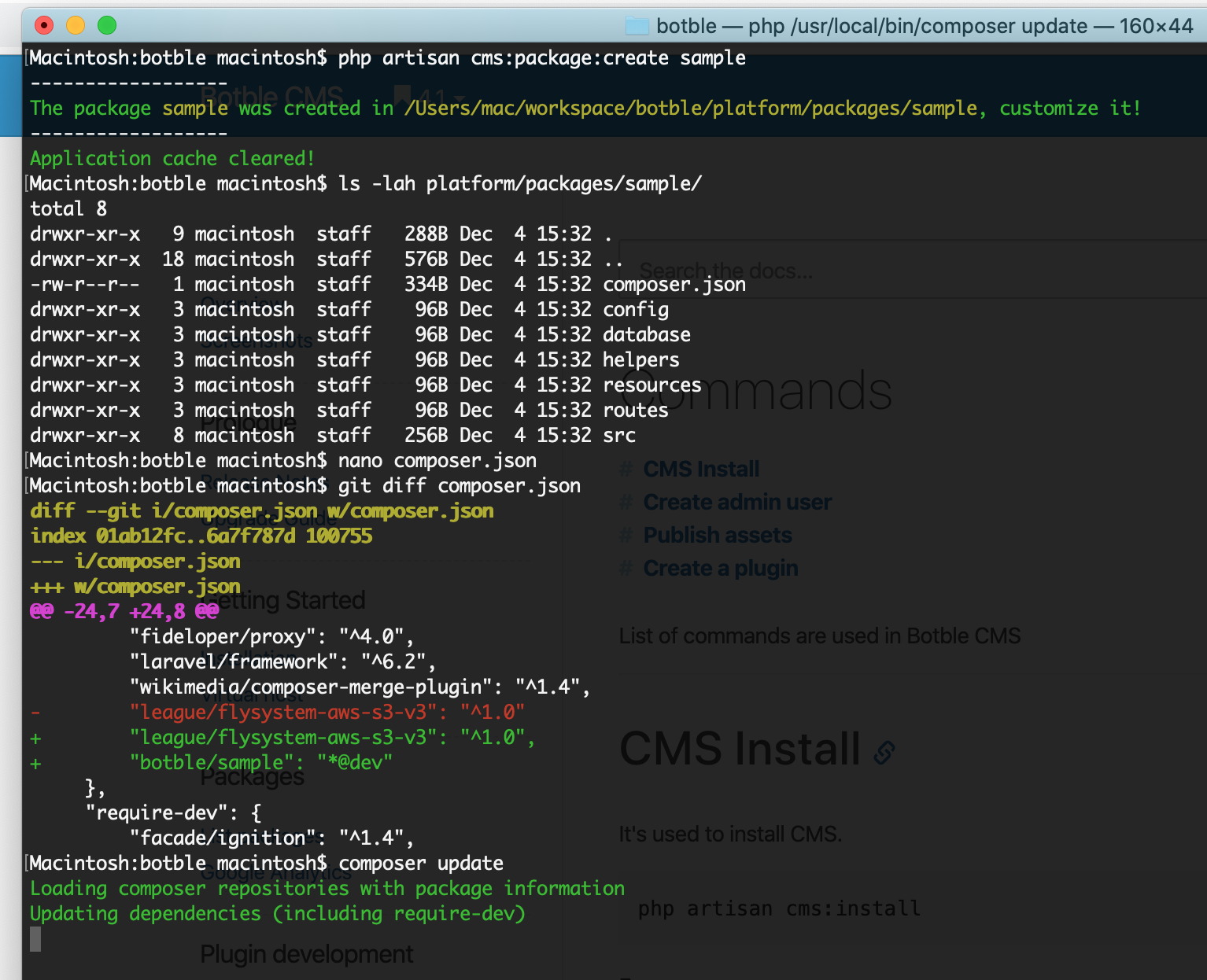This screenshot has width=1207, height=980.
Task: Click the 'resources' directory name in the listing
Action: tap(652, 385)
